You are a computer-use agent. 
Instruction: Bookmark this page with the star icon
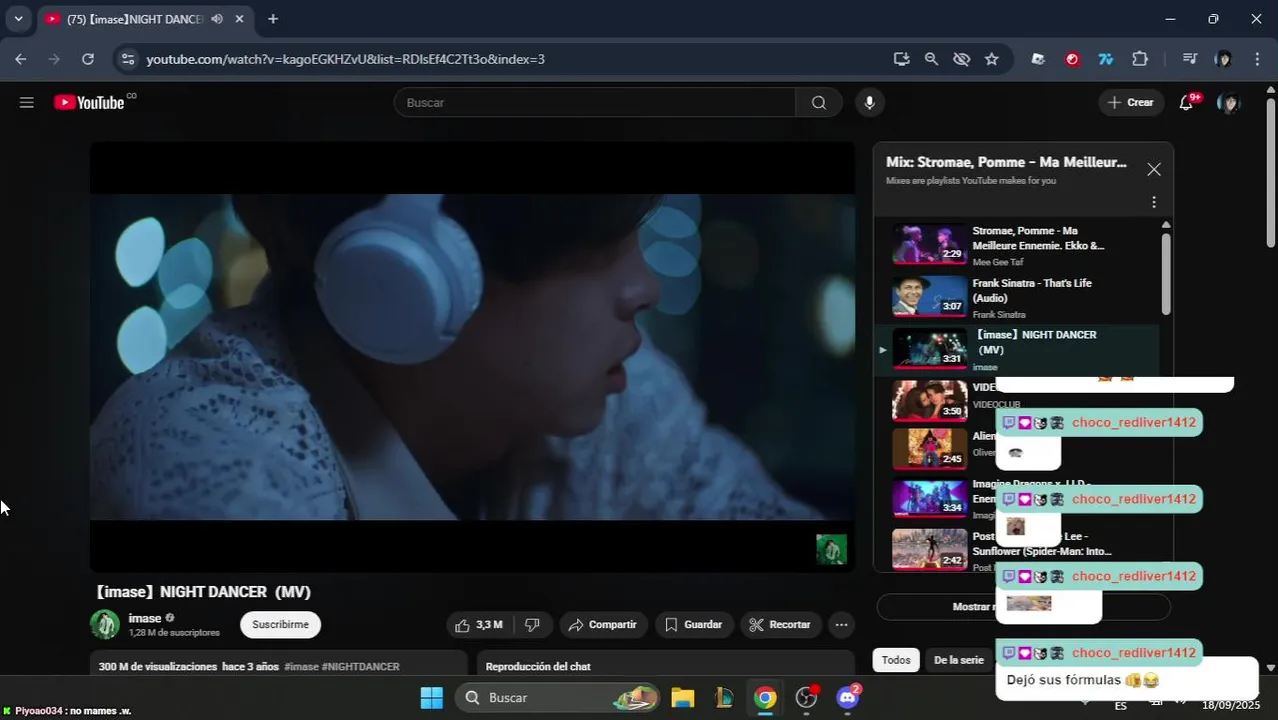click(991, 59)
